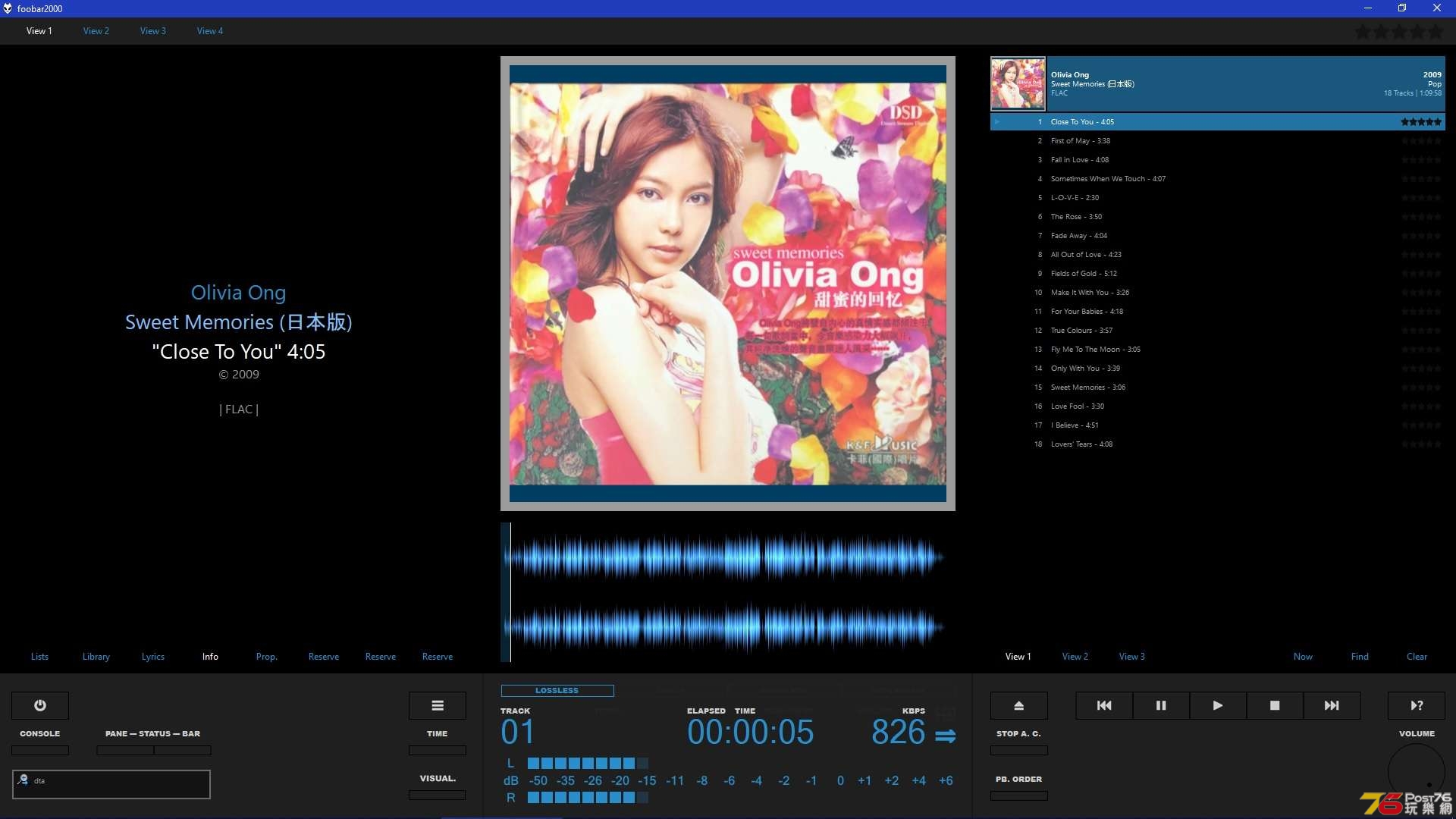
Task: Switch to View 2 top tab
Action: coord(96,31)
